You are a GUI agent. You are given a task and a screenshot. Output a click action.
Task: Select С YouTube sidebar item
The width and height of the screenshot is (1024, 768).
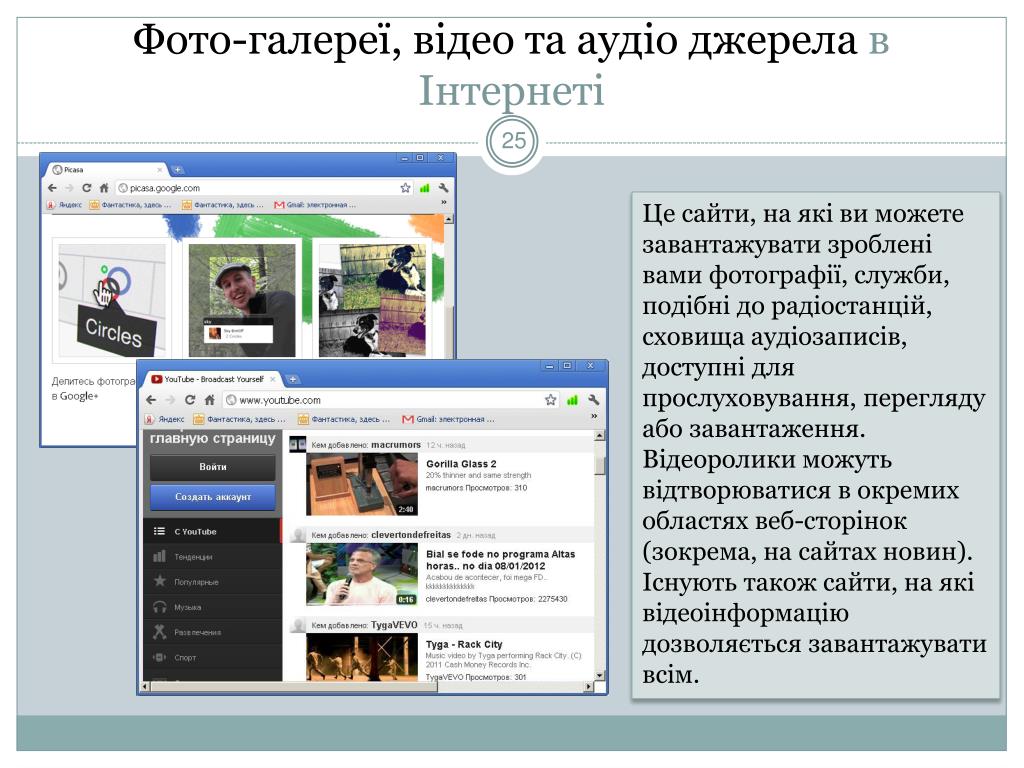213,532
